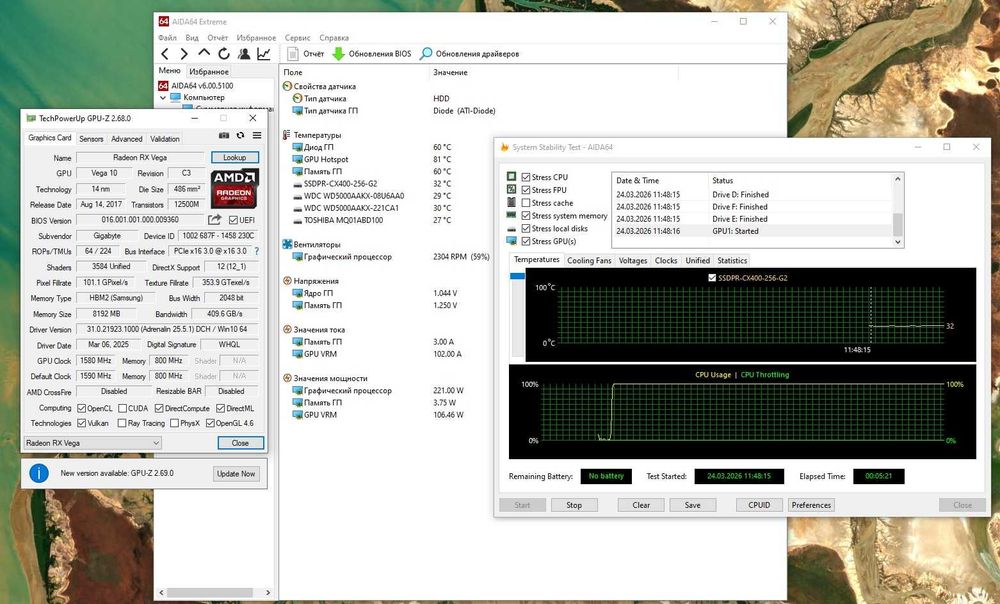This screenshot has width=1000, height=604.
Task: Click the Отчёт report toolbar button
Action: (305, 54)
